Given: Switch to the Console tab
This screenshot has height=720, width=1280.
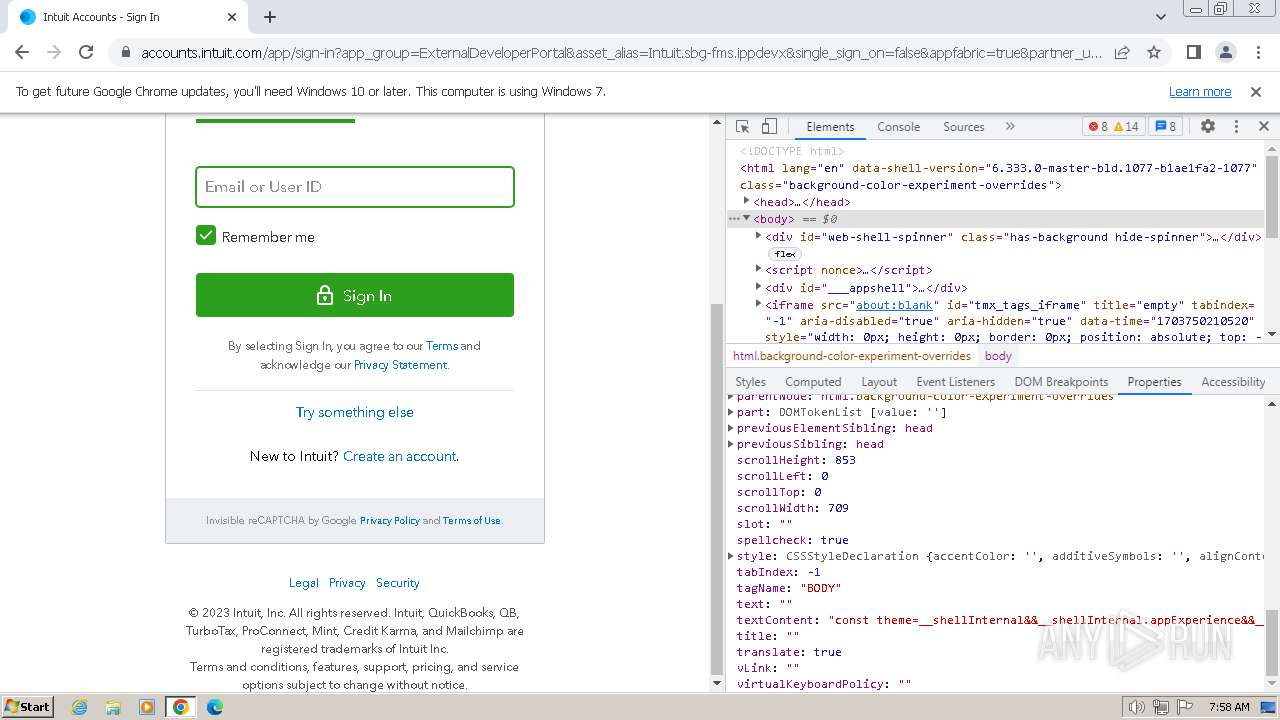Looking at the screenshot, I should [x=898, y=127].
